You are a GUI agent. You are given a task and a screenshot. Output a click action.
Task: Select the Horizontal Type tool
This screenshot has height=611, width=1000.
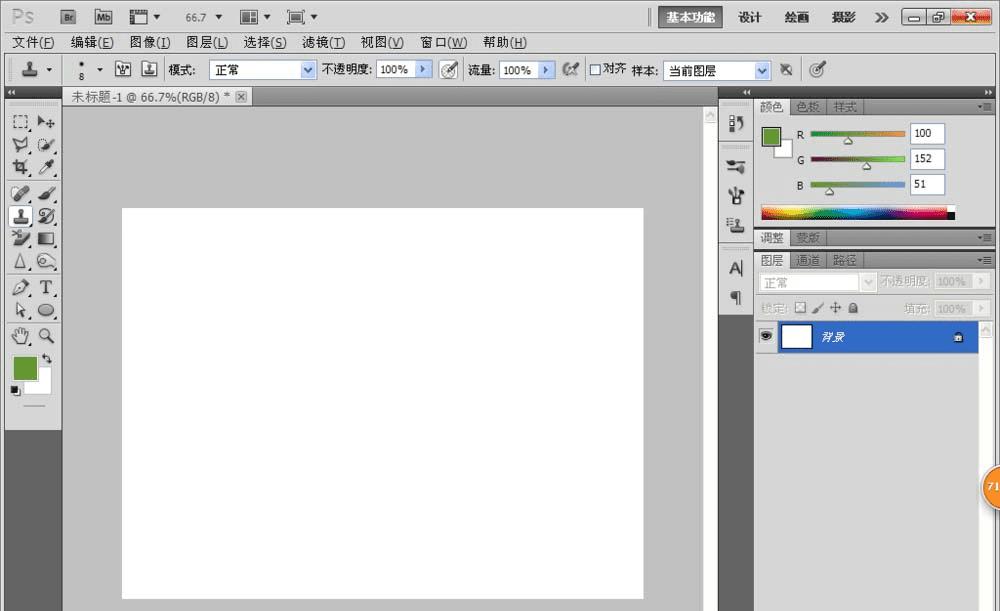tap(46, 288)
